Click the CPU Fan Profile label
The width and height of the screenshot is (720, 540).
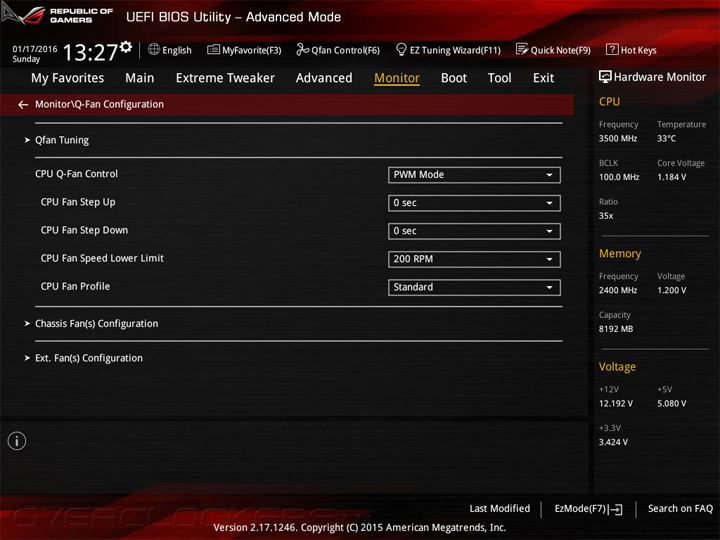[75, 287]
